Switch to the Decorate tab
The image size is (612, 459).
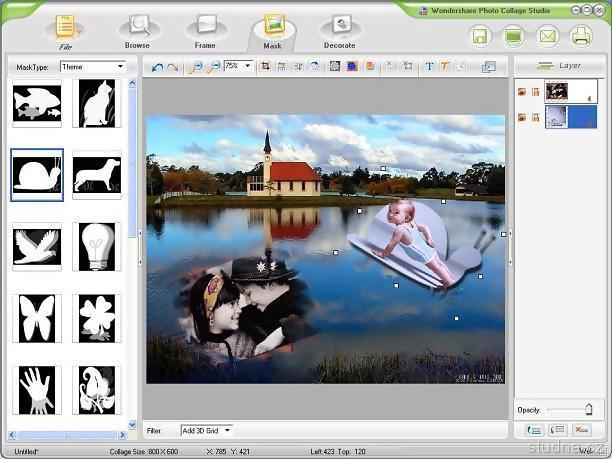click(340, 30)
